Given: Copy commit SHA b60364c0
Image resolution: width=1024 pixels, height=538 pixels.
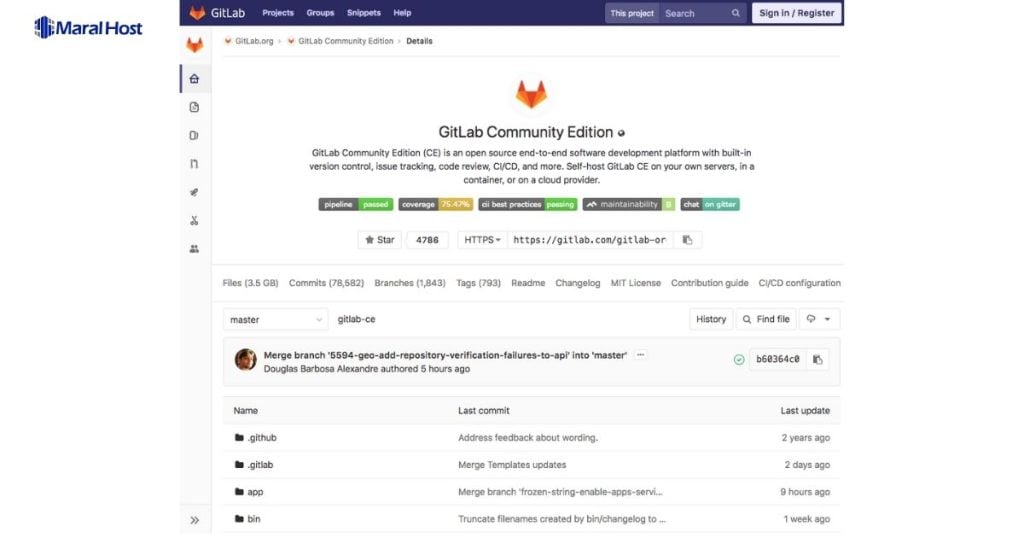Looking at the screenshot, I should [817, 359].
